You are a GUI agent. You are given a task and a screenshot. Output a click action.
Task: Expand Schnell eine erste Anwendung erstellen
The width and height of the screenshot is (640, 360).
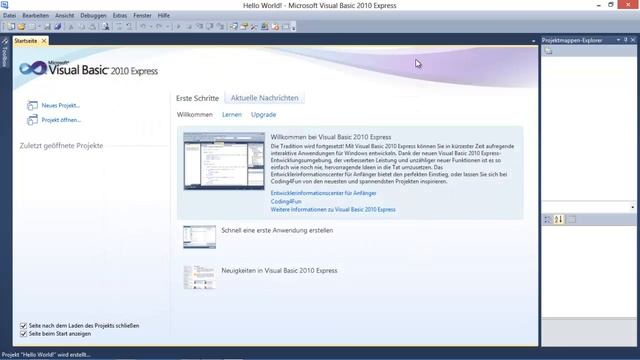277,230
